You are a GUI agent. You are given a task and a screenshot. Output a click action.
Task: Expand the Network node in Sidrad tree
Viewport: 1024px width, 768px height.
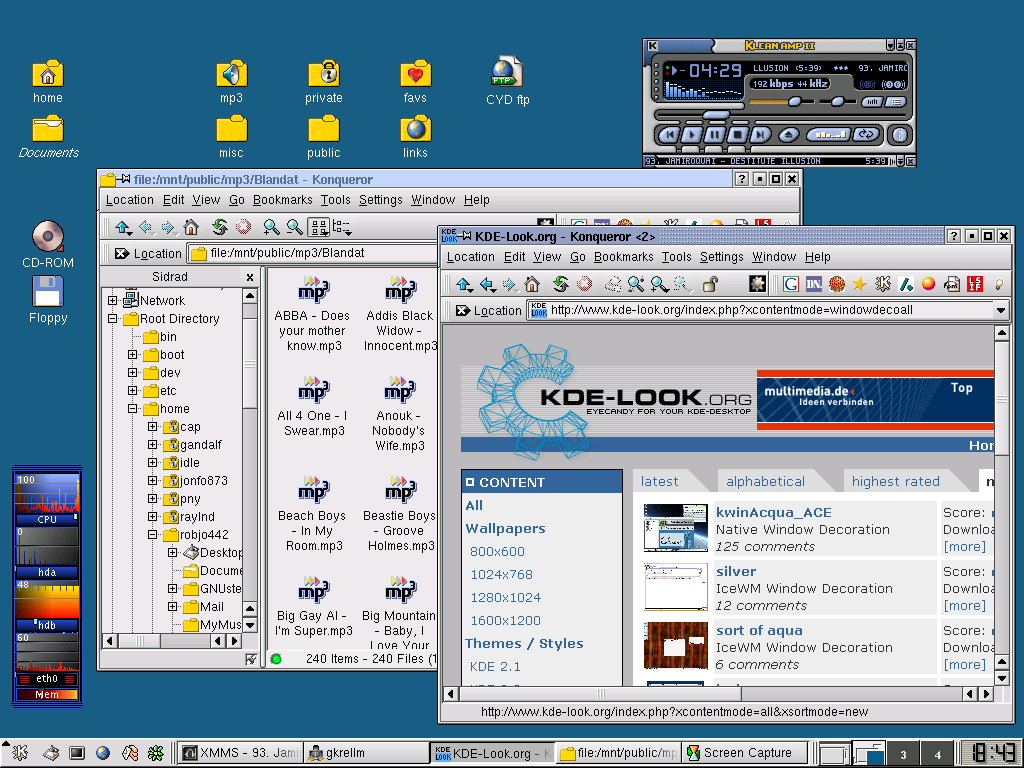click(112, 300)
